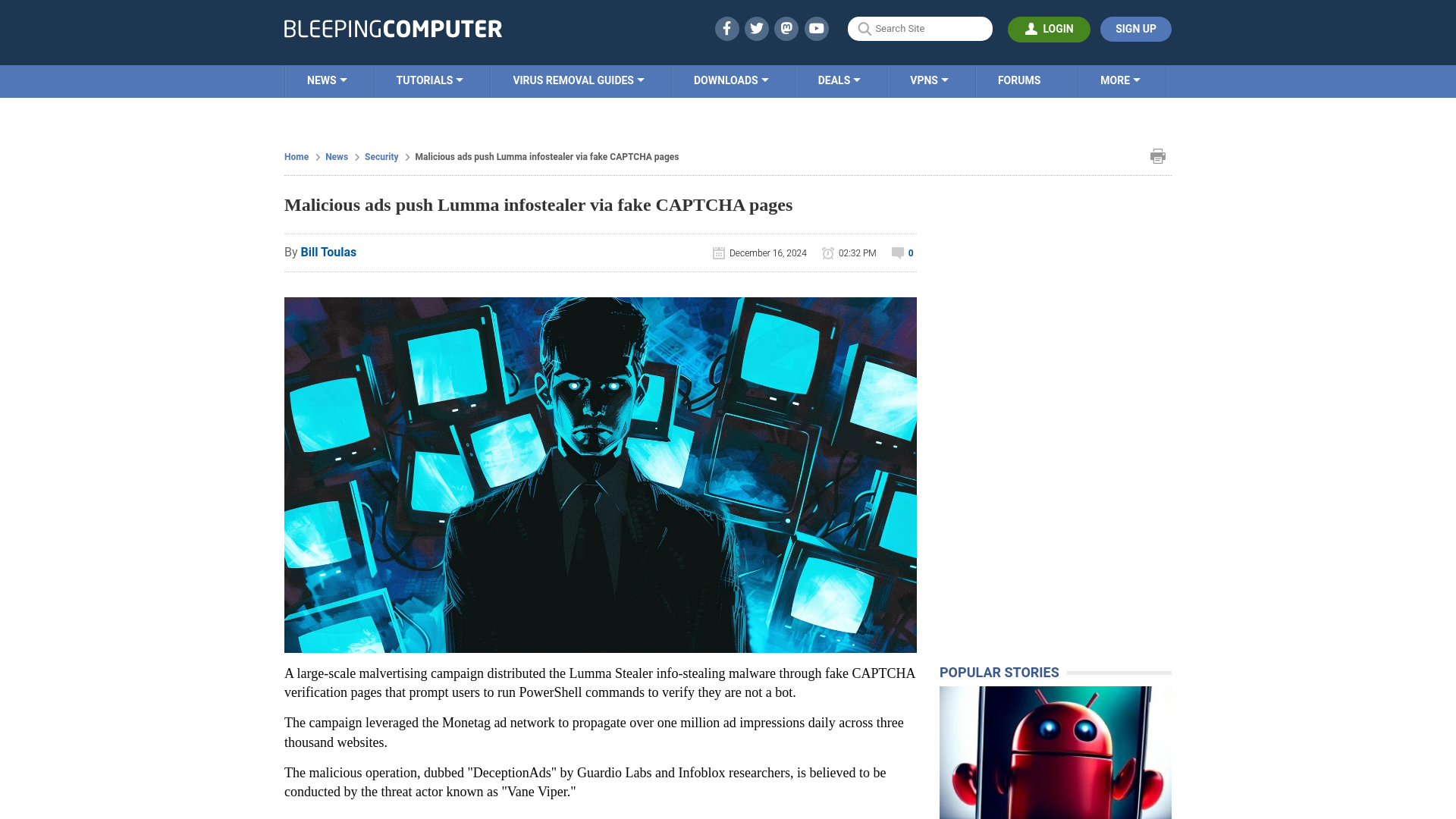Click the article headline about Lumma infostealer
Viewport: 1456px width, 819px height.
click(538, 206)
